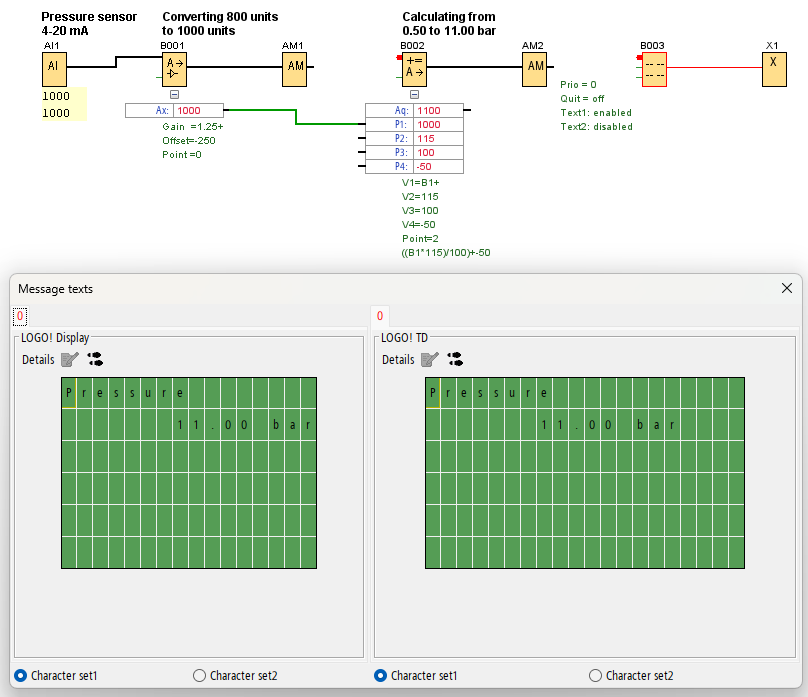808x697 pixels.
Task: Click the P2 value field showing 115
Action: 437,139
